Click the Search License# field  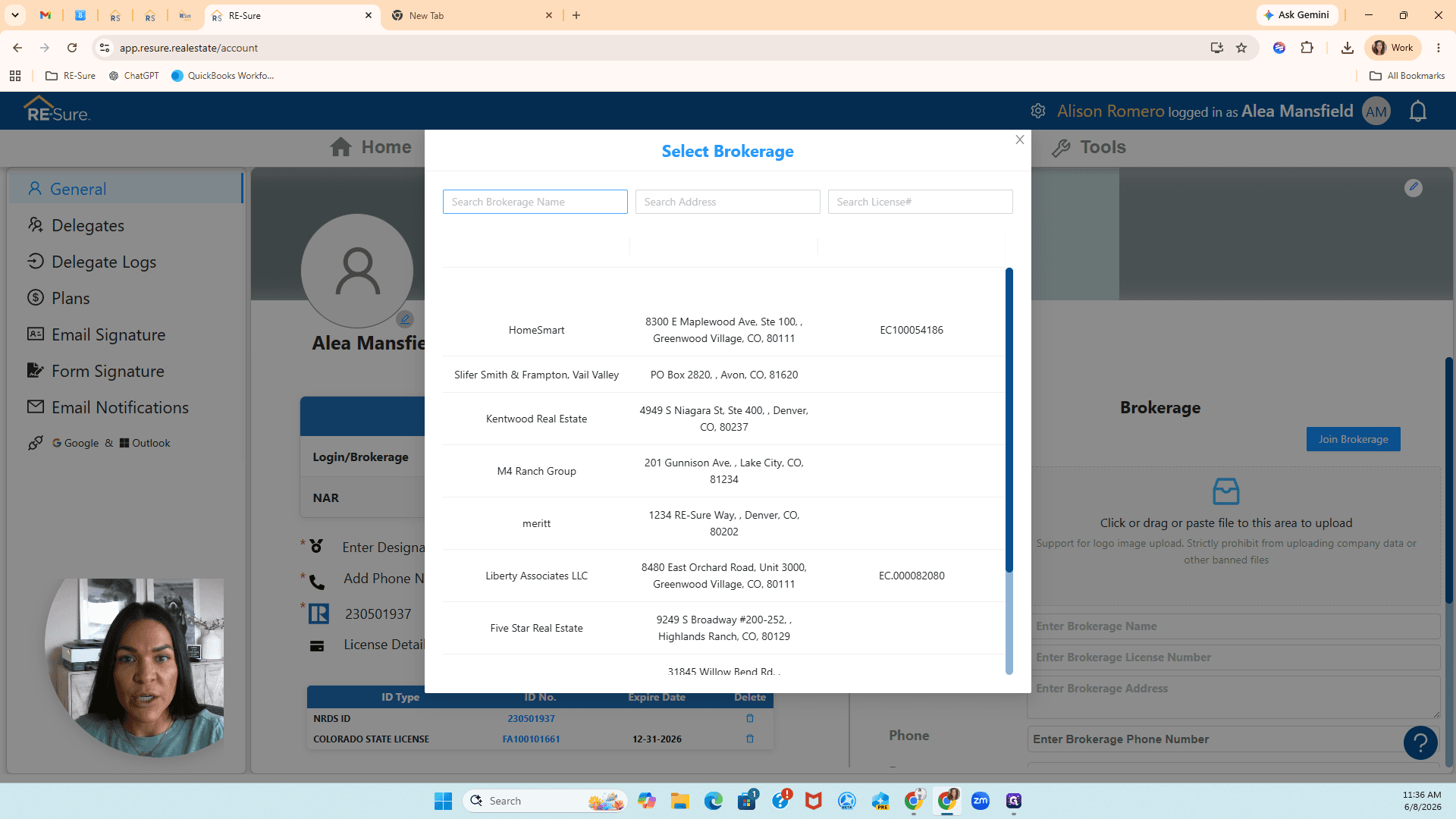[921, 202]
